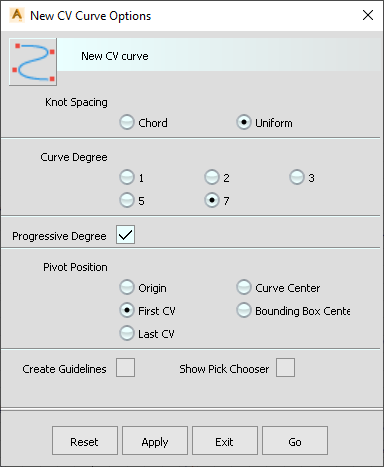Click the Reset button
384x467 pixels.
[85, 441]
